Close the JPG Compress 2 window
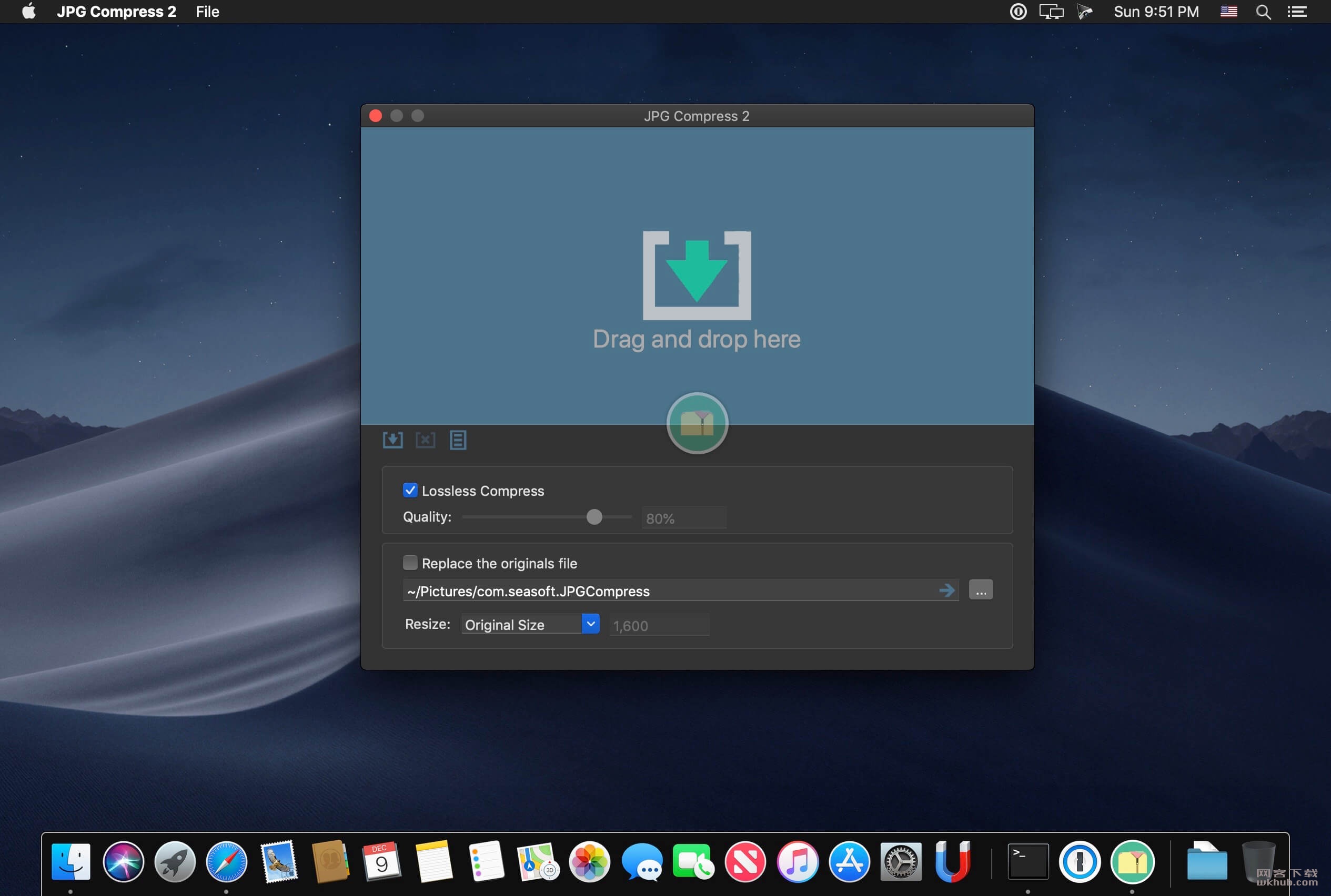The width and height of the screenshot is (1331, 896). (x=376, y=116)
